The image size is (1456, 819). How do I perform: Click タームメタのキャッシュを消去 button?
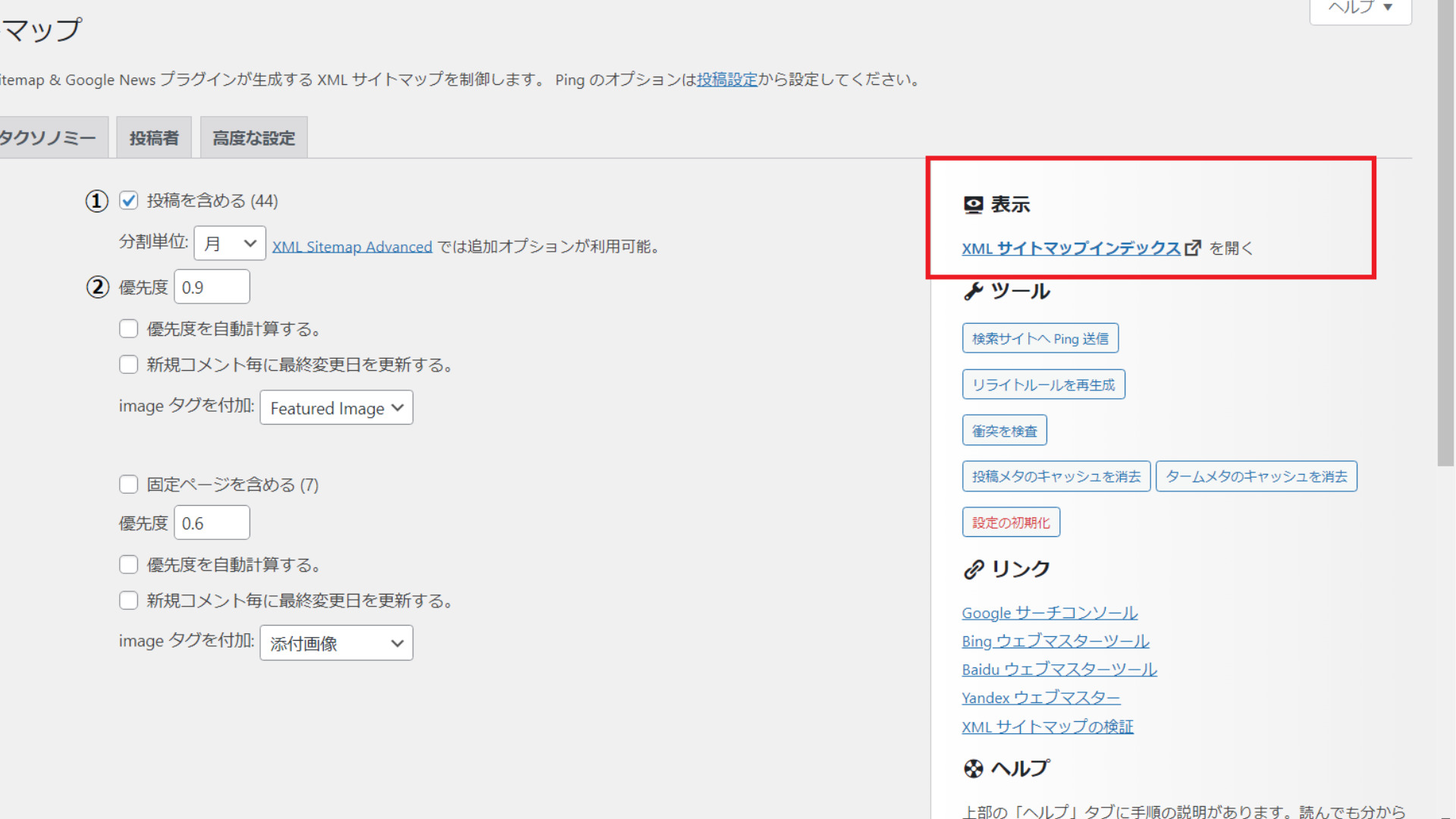click(x=1257, y=476)
